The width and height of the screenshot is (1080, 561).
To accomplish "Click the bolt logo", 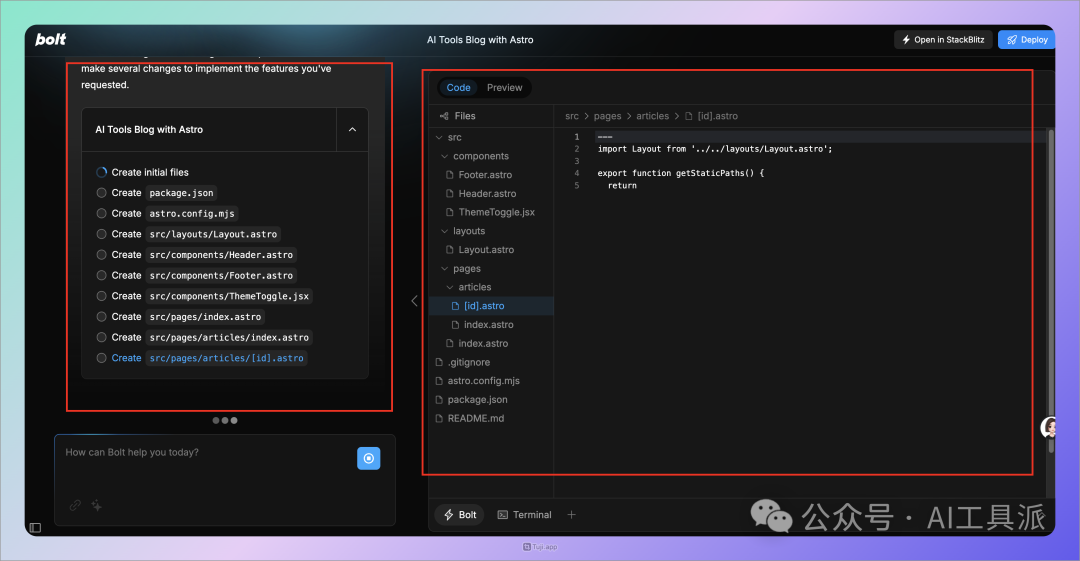I will tap(50, 39).
